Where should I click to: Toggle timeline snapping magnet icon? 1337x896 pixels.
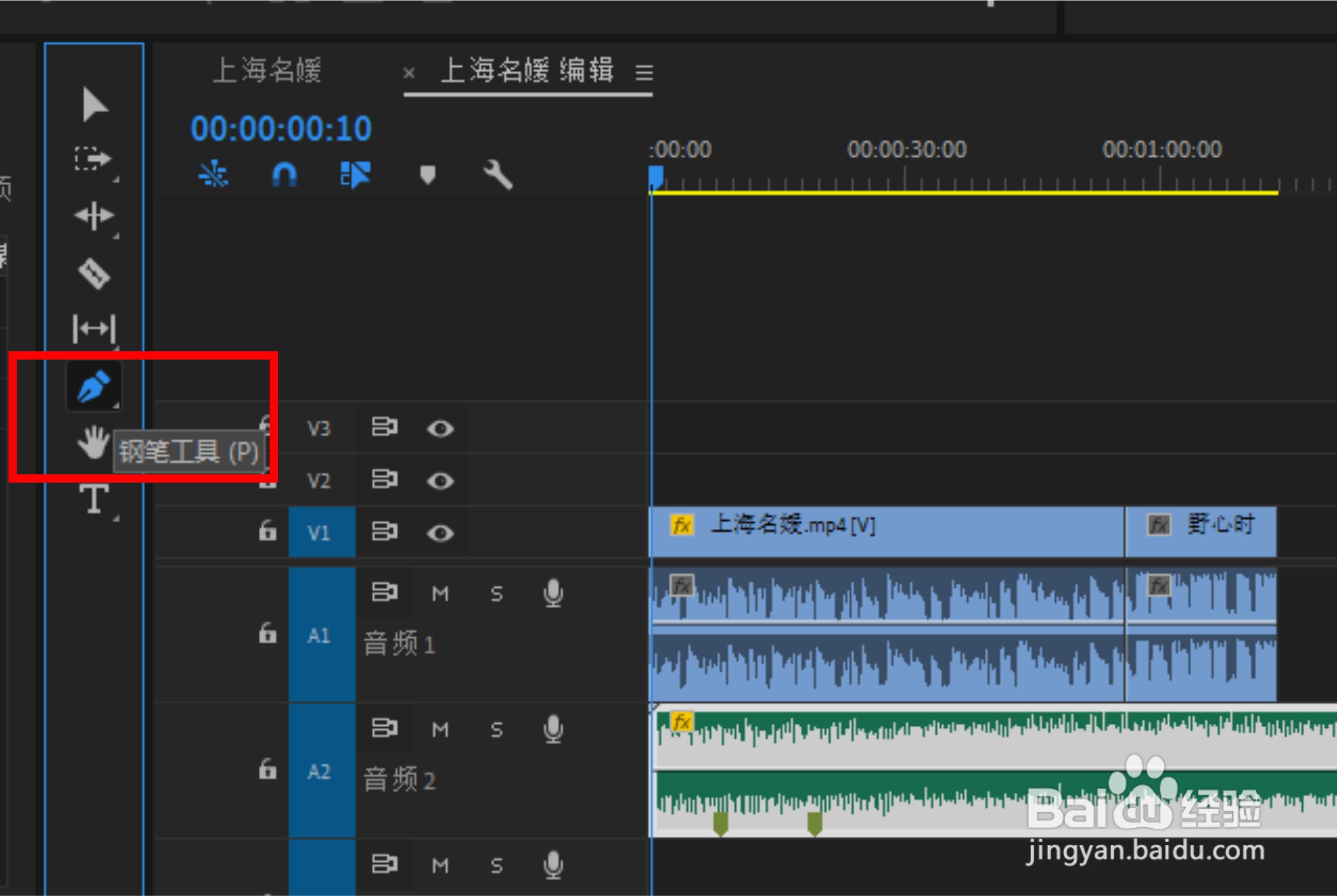(x=284, y=174)
